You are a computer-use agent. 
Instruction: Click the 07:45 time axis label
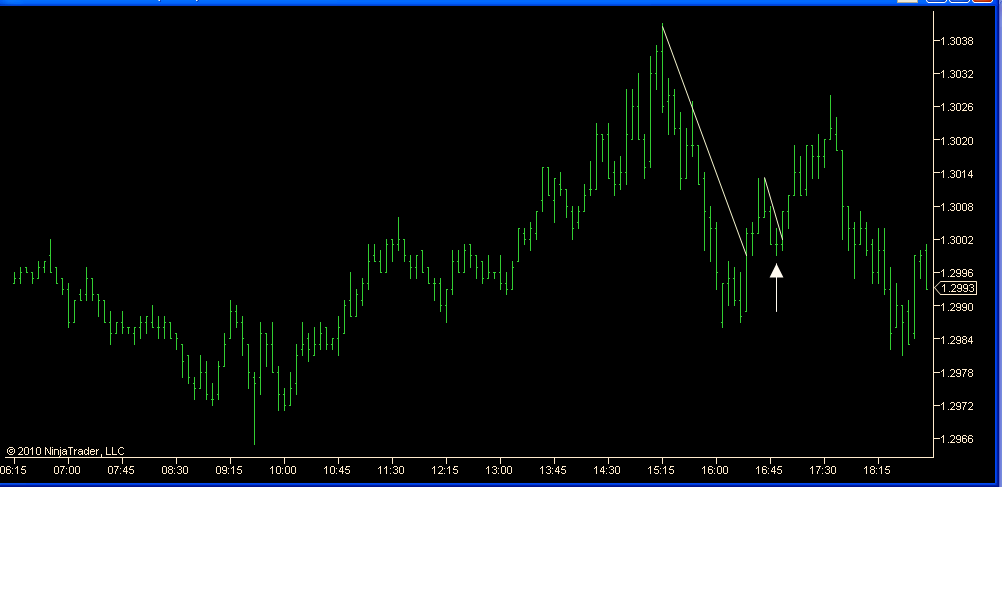pyautogui.click(x=121, y=470)
